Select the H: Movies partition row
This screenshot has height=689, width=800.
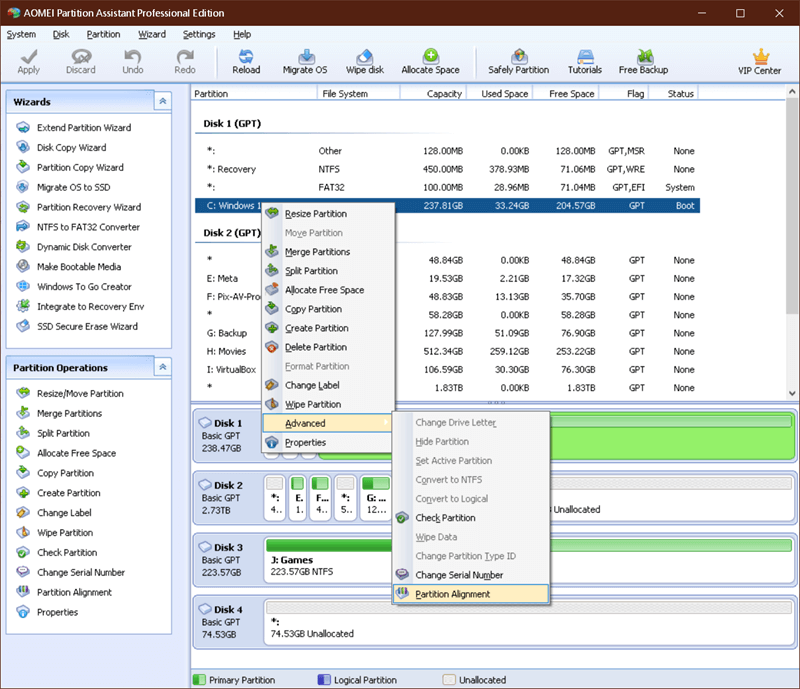coord(447,352)
